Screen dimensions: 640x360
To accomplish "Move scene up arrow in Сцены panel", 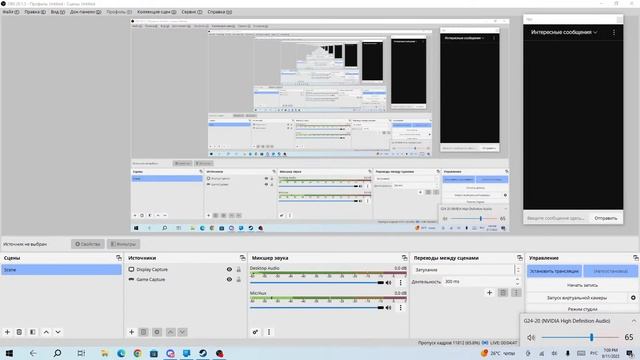I will pos(46,332).
